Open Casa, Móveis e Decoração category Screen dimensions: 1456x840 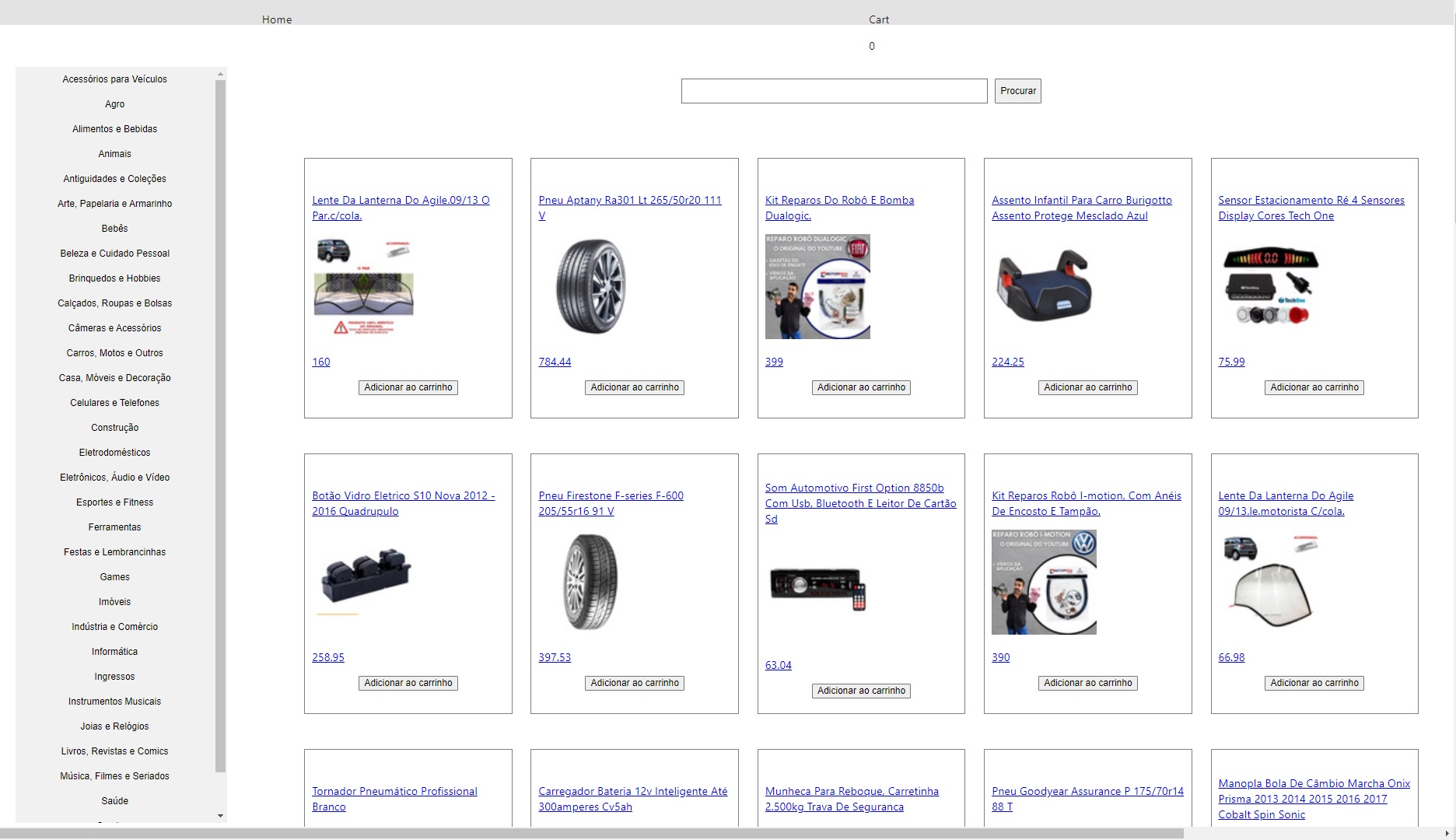[114, 378]
